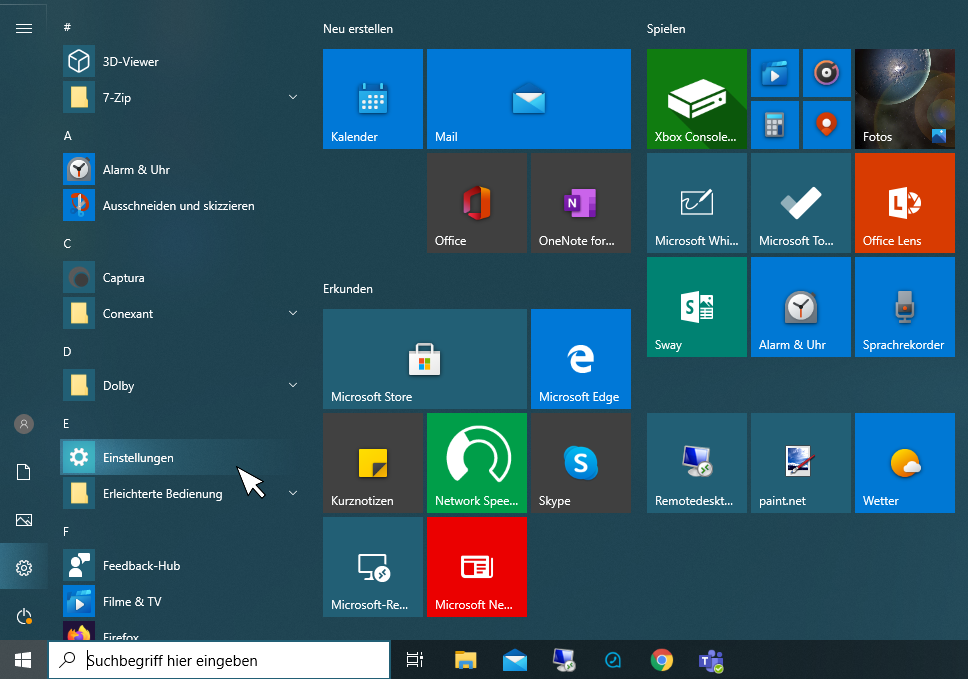Click the power icon in the sidebar
The height and width of the screenshot is (679, 968).
pos(24,616)
